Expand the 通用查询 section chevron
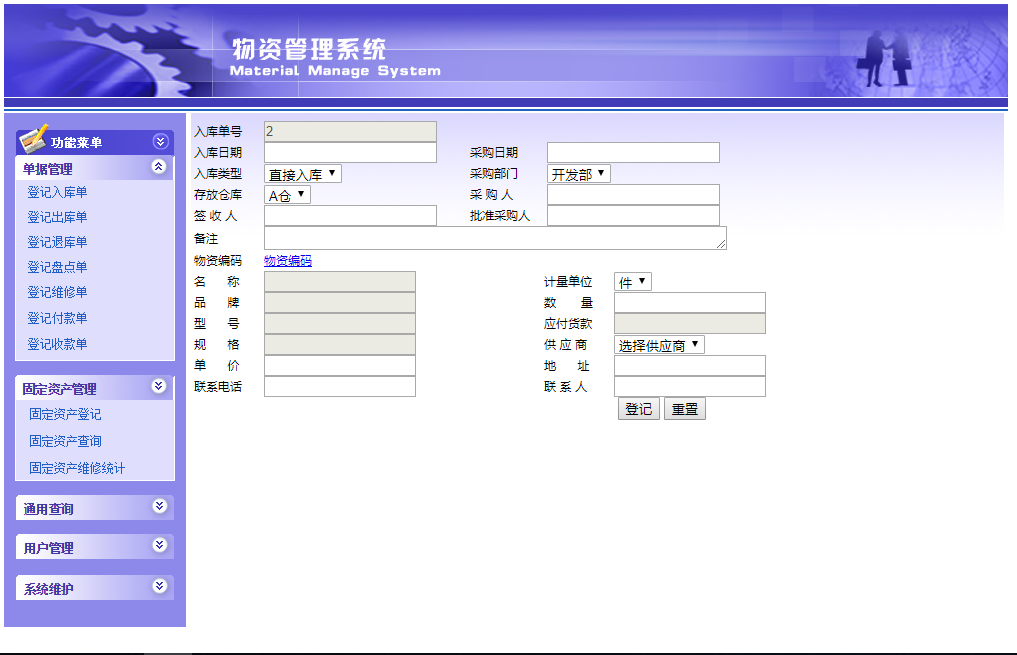The width and height of the screenshot is (1017, 655). (159, 507)
